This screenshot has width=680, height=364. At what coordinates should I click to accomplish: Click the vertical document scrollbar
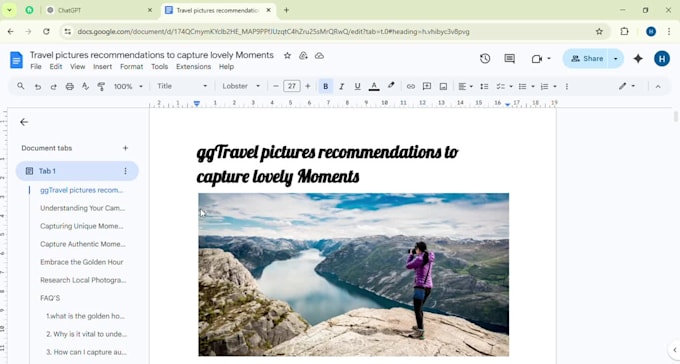point(676,116)
